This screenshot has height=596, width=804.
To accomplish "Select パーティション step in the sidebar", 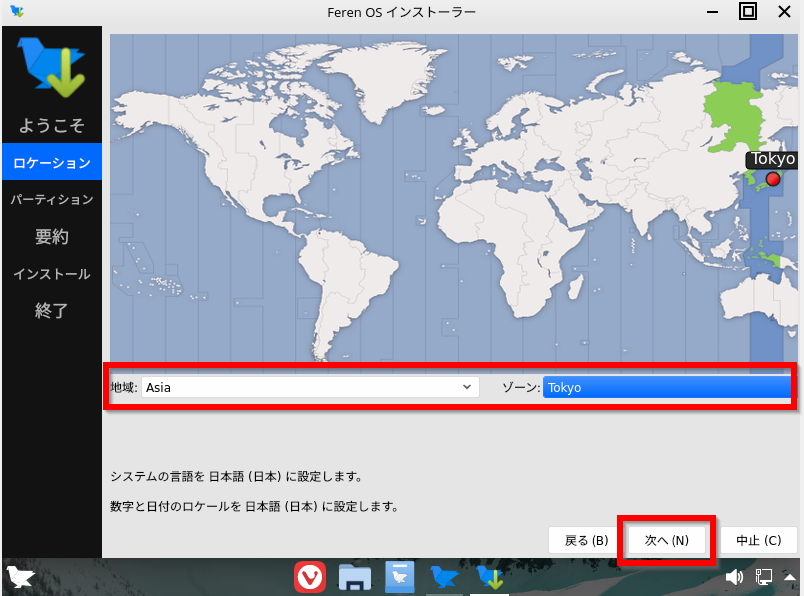I will tap(52, 199).
